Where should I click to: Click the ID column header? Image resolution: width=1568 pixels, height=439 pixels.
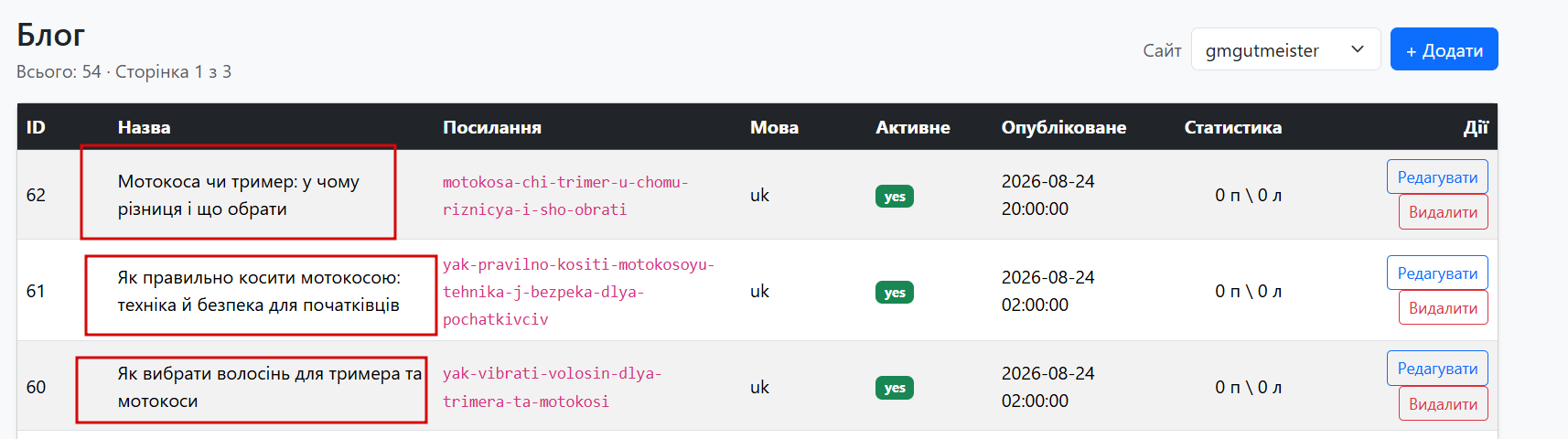[x=36, y=127]
